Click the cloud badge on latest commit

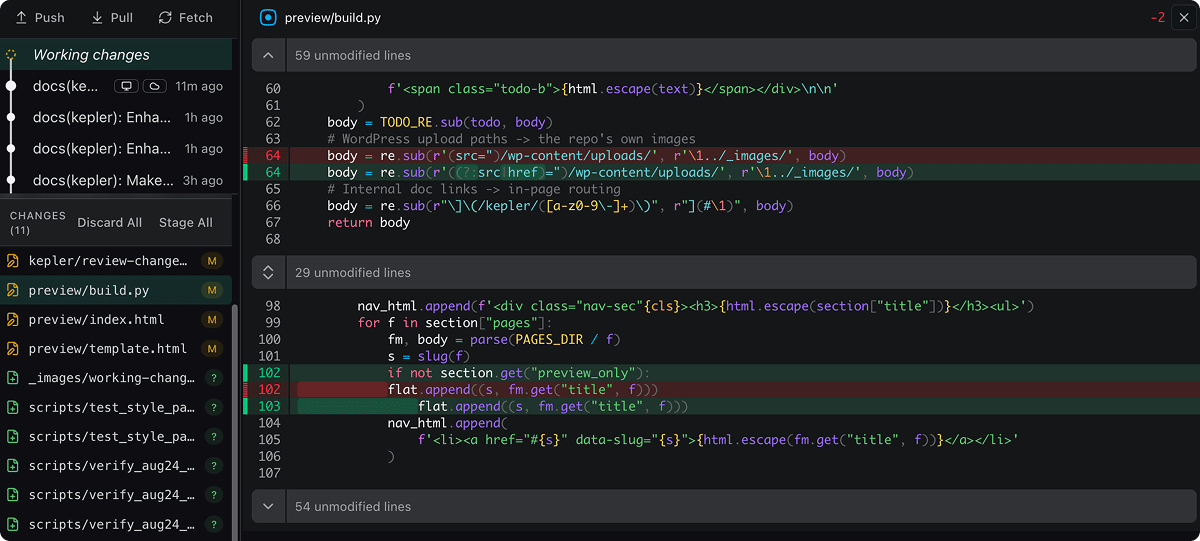coord(154,86)
